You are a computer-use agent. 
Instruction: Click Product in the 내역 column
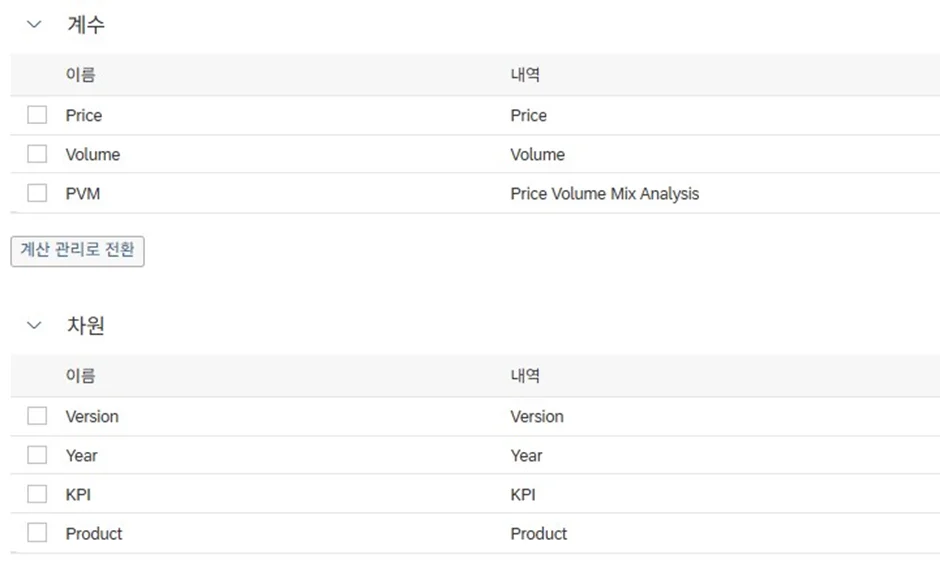(x=539, y=534)
